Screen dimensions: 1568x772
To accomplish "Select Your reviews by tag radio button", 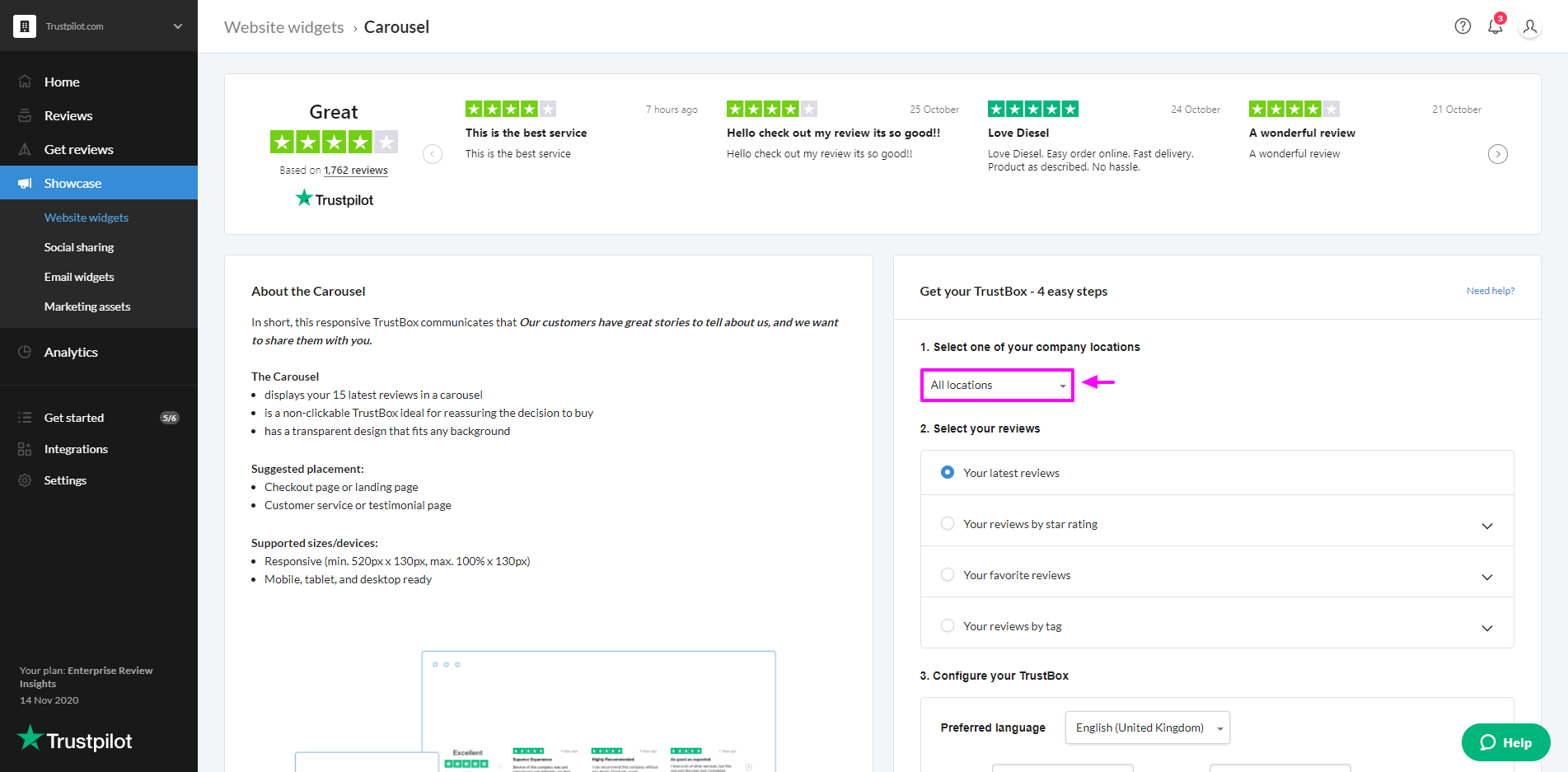I will [948, 625].
